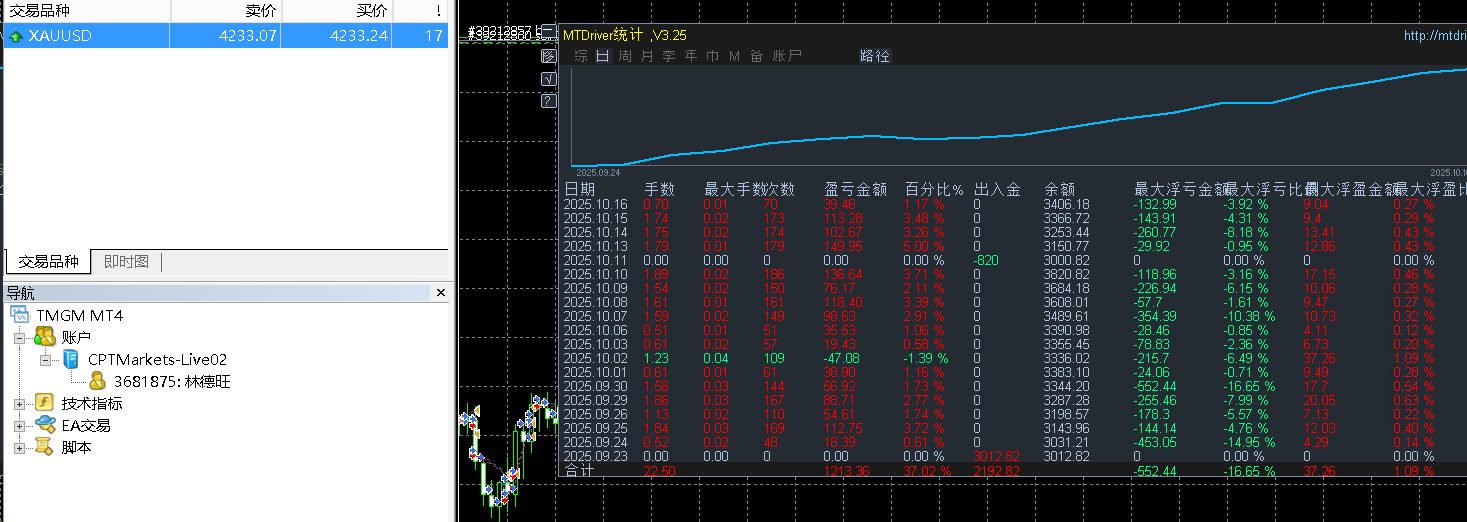Image resolution: width=1467 pixels, height=522 pixels.
Task: Click the 盈亏金额 column header
Action: 856,189
